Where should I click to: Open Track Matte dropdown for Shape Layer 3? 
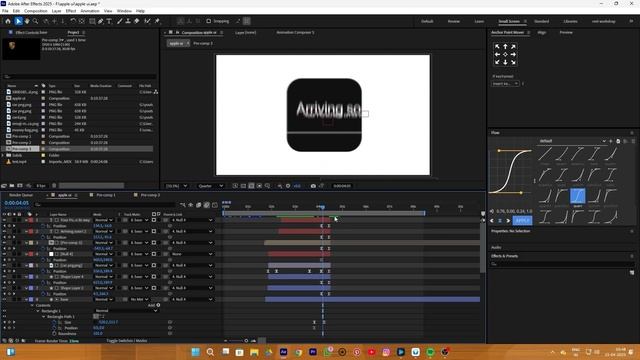[x=139, y=288]
